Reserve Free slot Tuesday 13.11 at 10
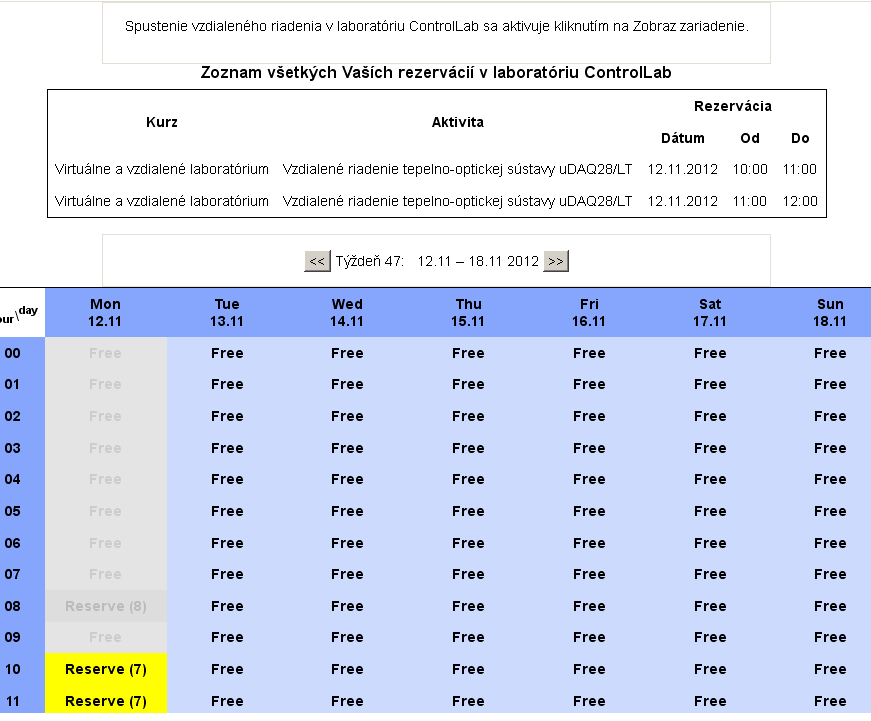 pyautogui.click(x=227, y=669)
